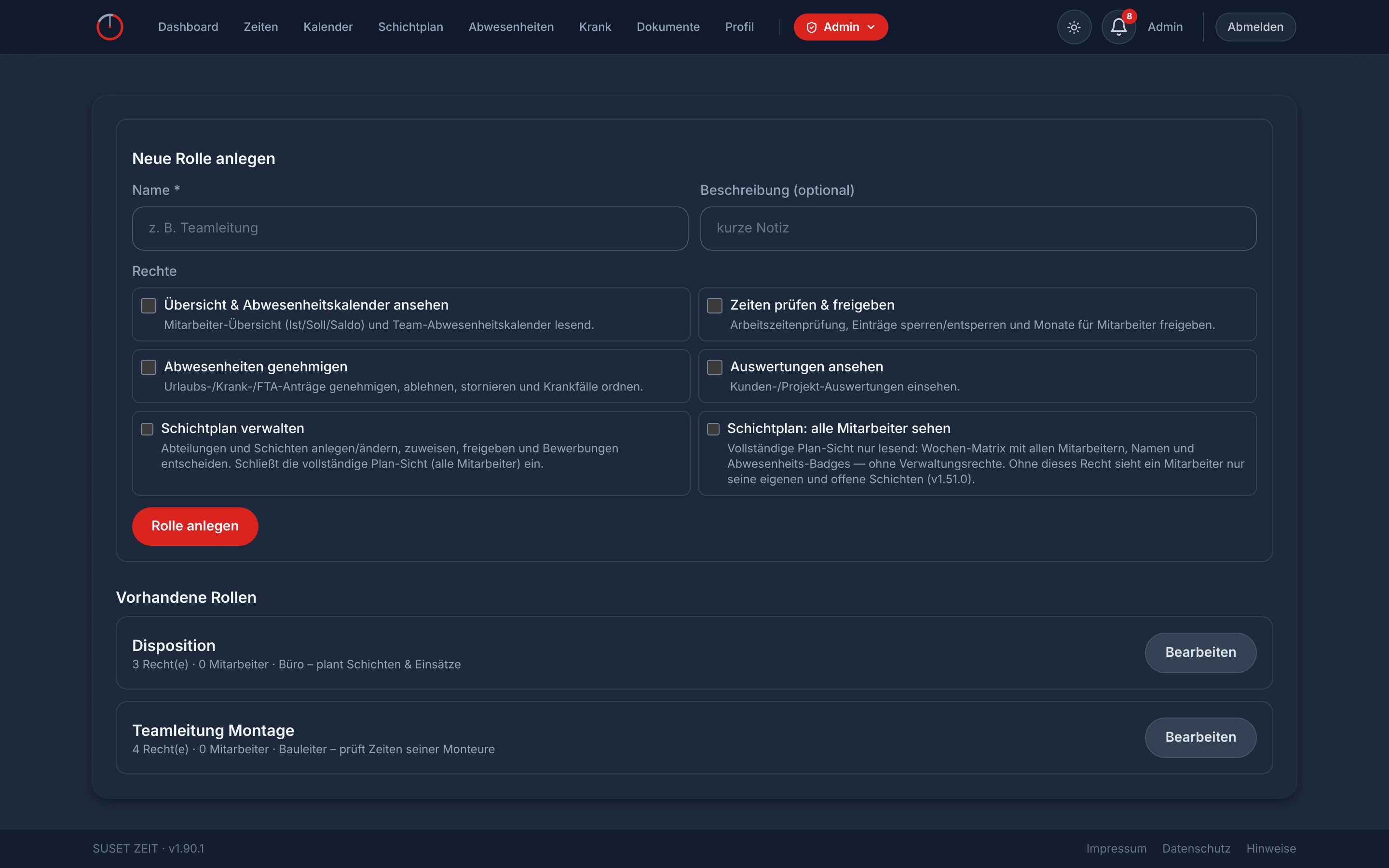Open the Hinweise footer link
Viewport: 1389px width, 868px height.
click(1271, 849)
